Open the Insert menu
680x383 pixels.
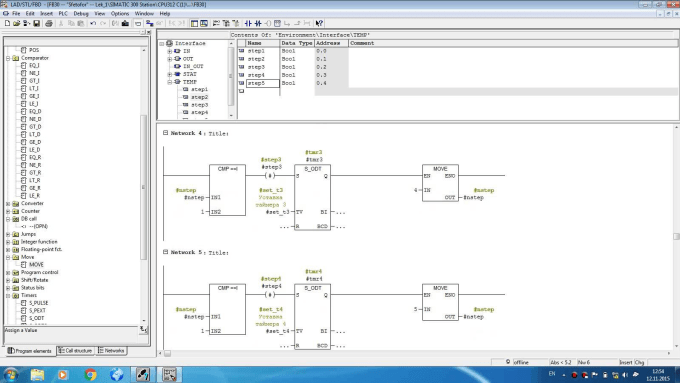point(46,13)
